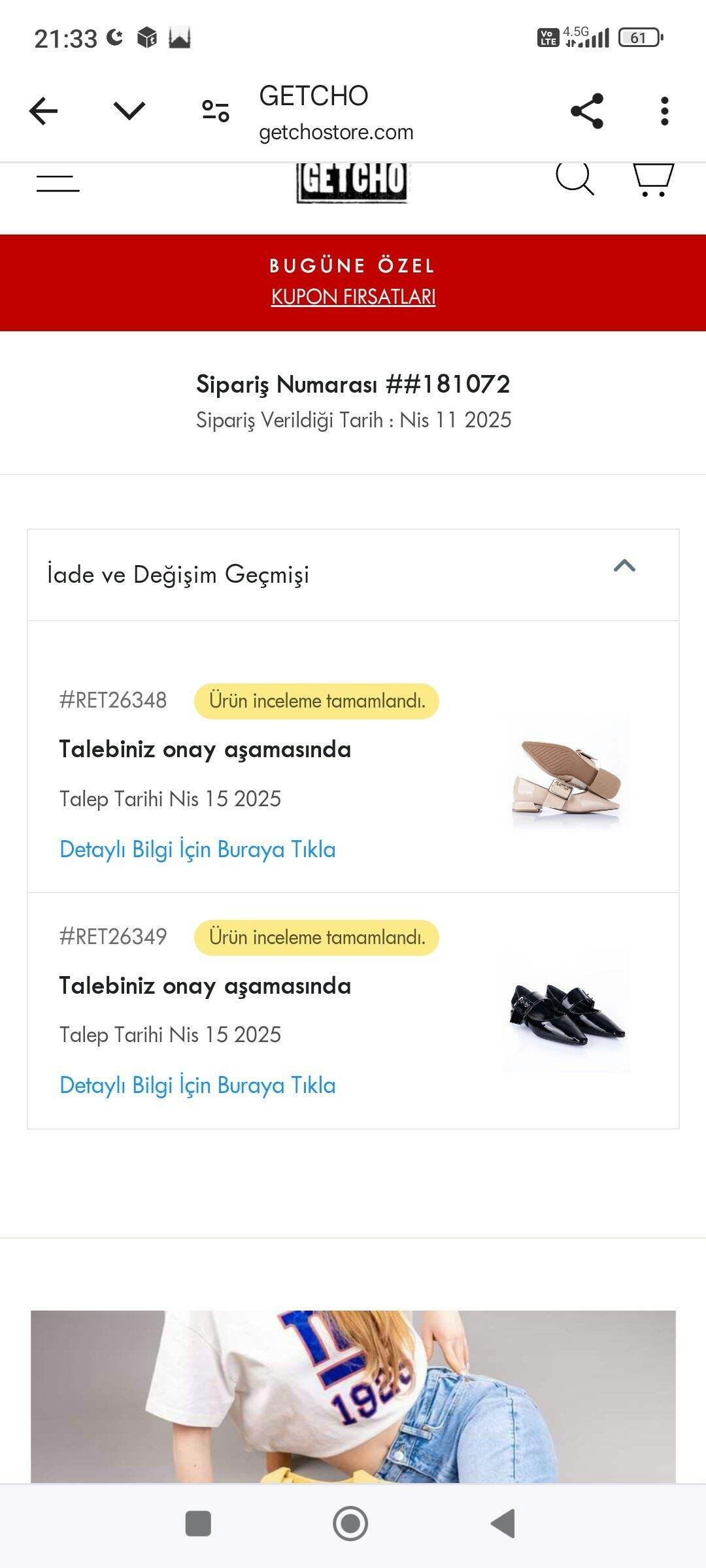Tap the black shoe thumbnail
This screenshot has width=706, height=1568.
pyautogui.click(x=566, y=1012)
